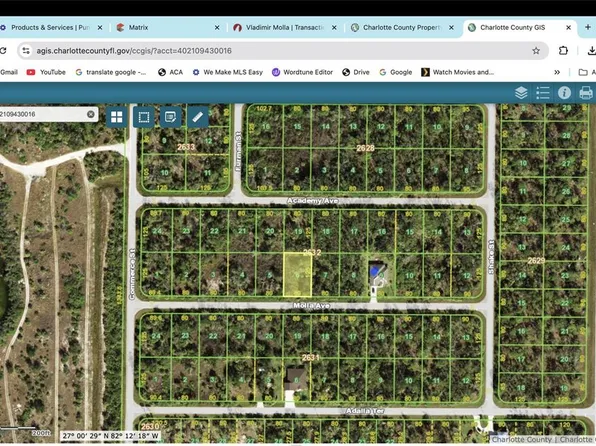Click the information icon in header
This screenshot has height=446, width=596.
(564, 93)
